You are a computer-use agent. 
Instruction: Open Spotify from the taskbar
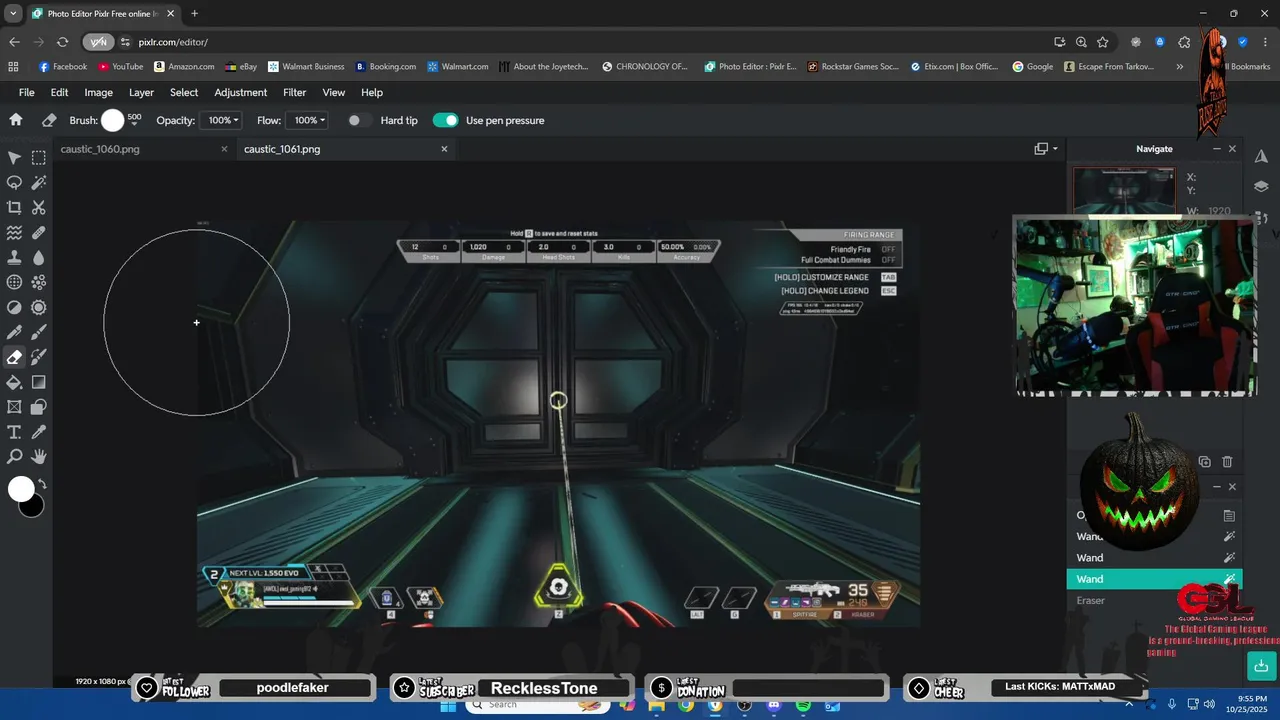click(803, 705)
